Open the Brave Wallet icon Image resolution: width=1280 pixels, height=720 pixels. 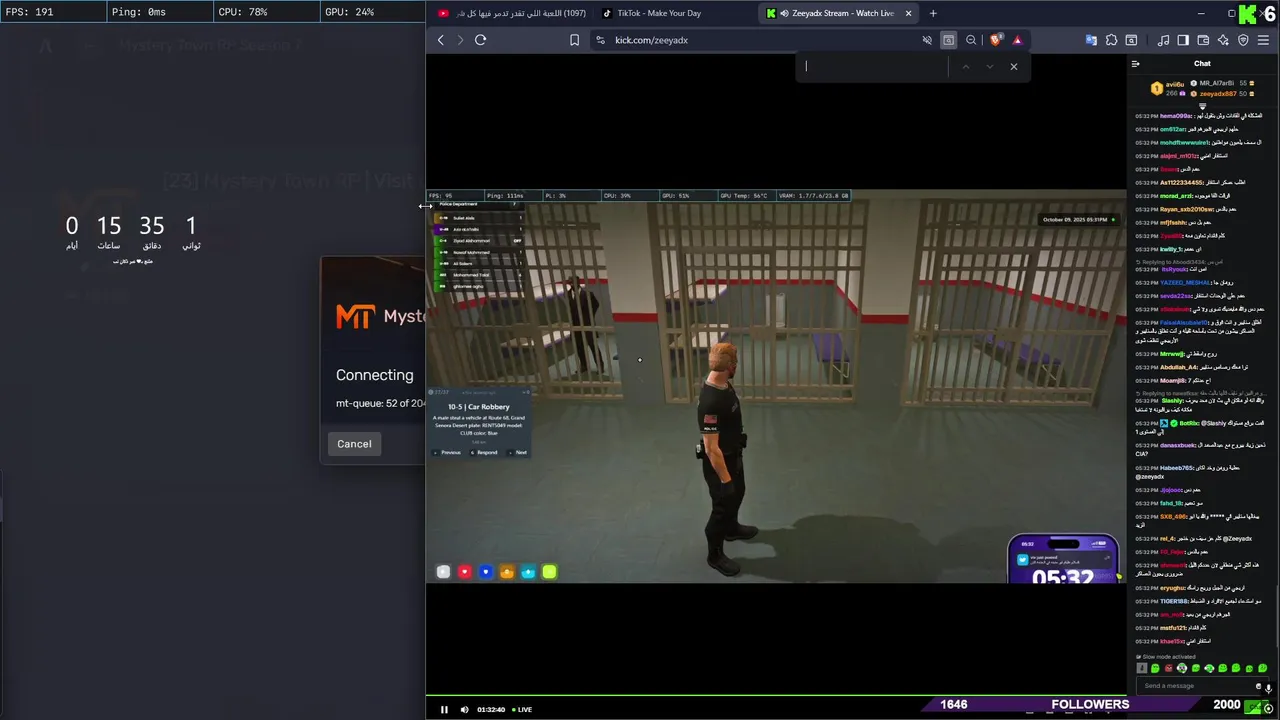1204,40
